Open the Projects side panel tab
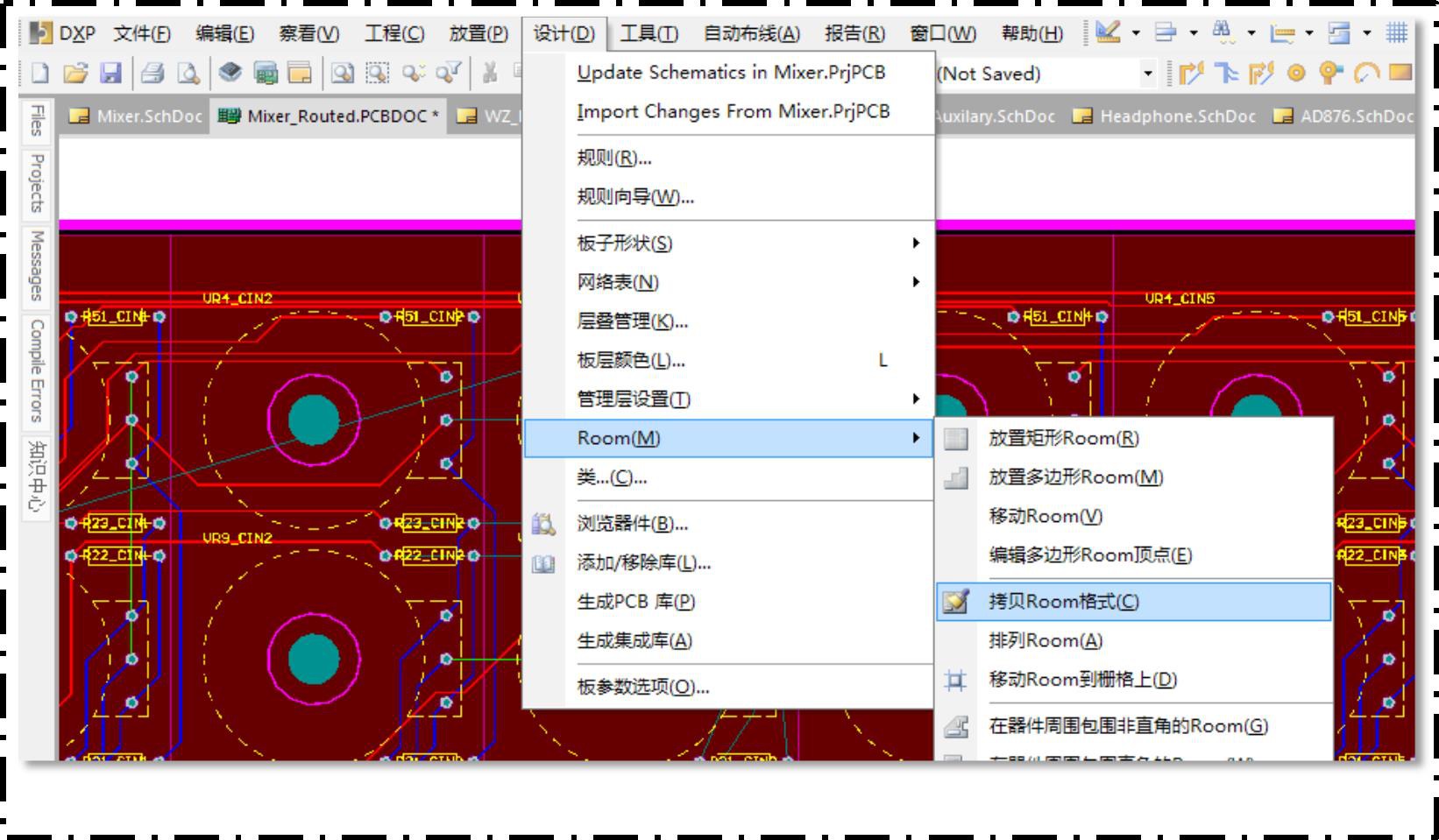1439x840 pixels. click(x=37, y=183)
